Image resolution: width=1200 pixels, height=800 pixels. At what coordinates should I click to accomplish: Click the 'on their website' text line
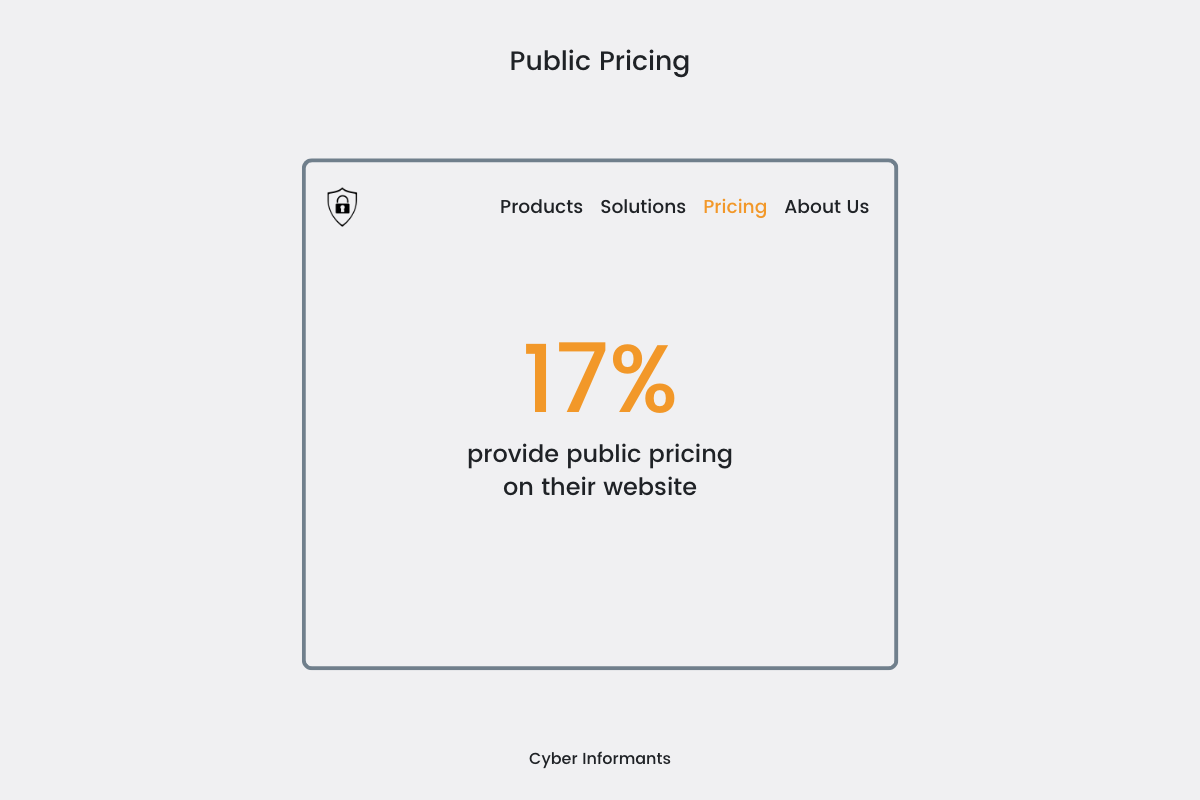[600, 487]
